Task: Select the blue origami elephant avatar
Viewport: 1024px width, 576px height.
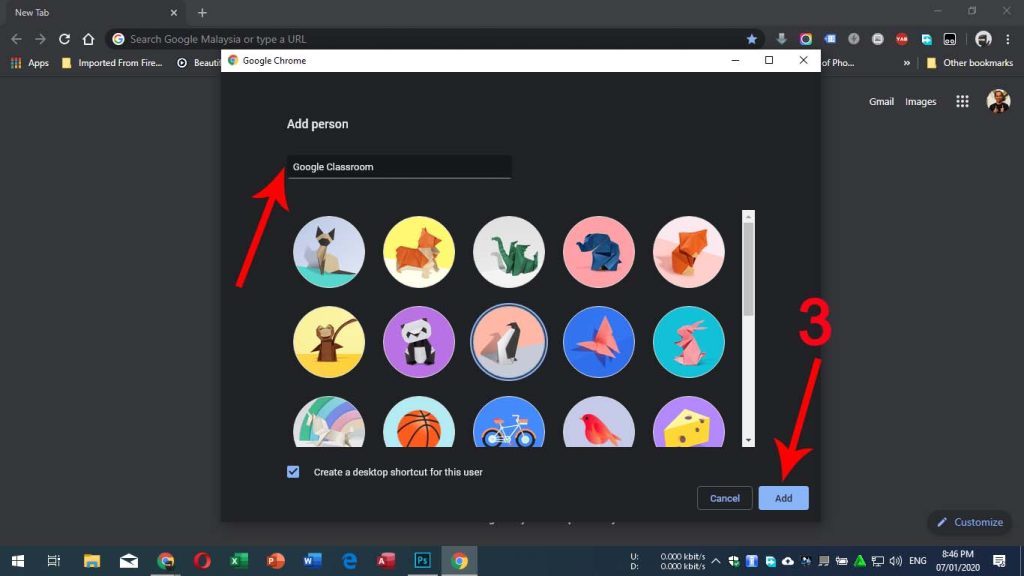Action: [599, 252]
